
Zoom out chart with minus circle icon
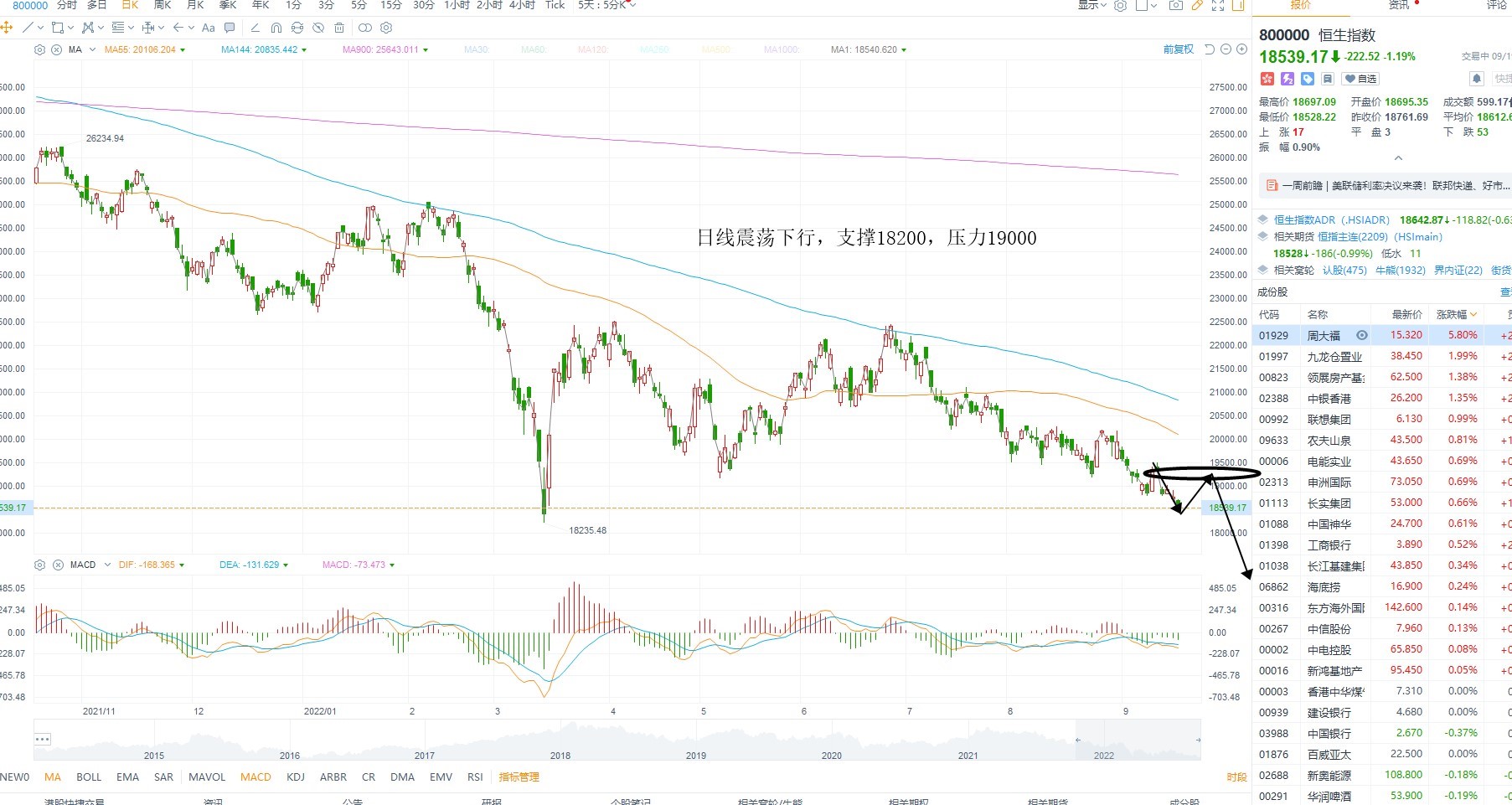pos(1226,49)
